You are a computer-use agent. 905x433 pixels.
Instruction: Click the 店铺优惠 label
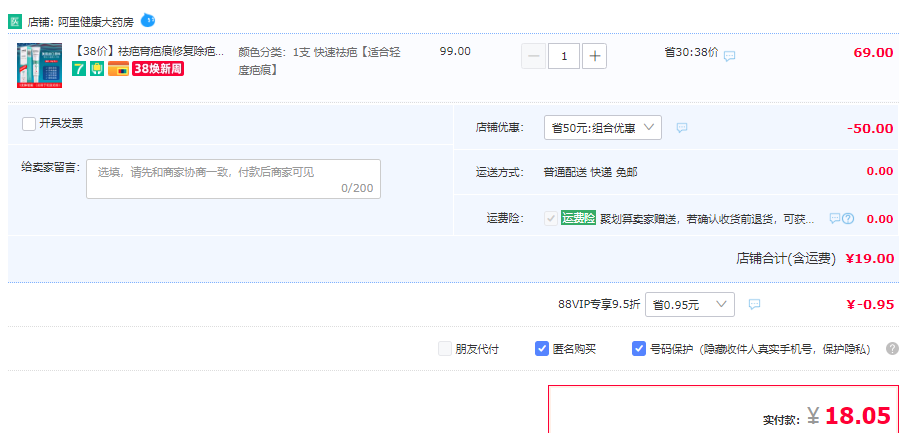[500, 128]
